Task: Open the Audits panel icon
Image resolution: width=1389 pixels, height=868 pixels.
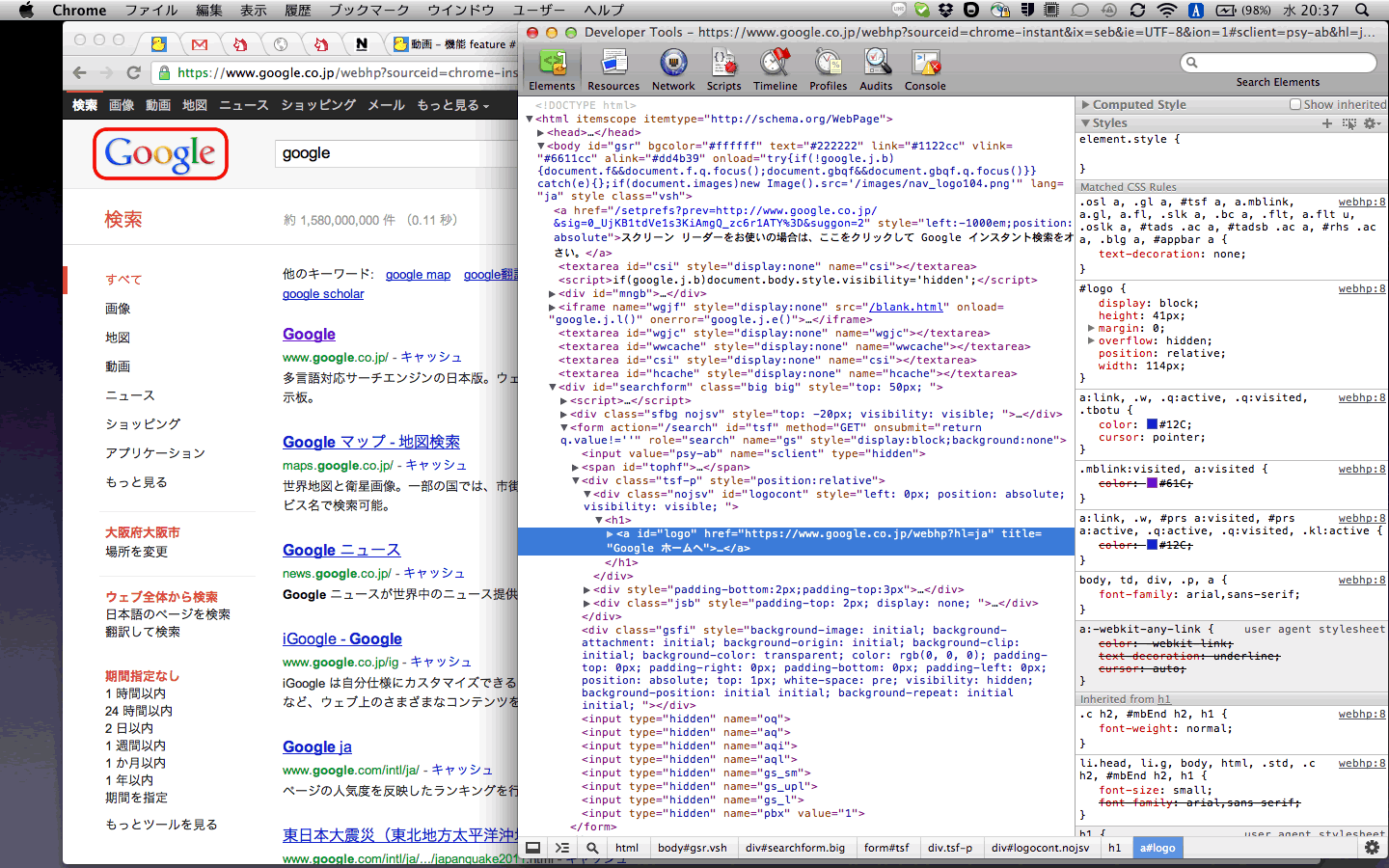Action: pyautogui.click(x=876, y=70)
